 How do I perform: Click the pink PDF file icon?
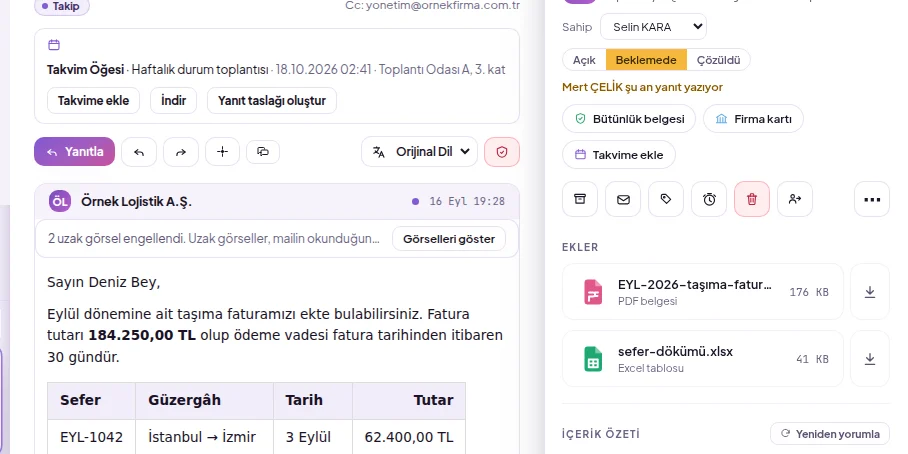coord(592,292)
